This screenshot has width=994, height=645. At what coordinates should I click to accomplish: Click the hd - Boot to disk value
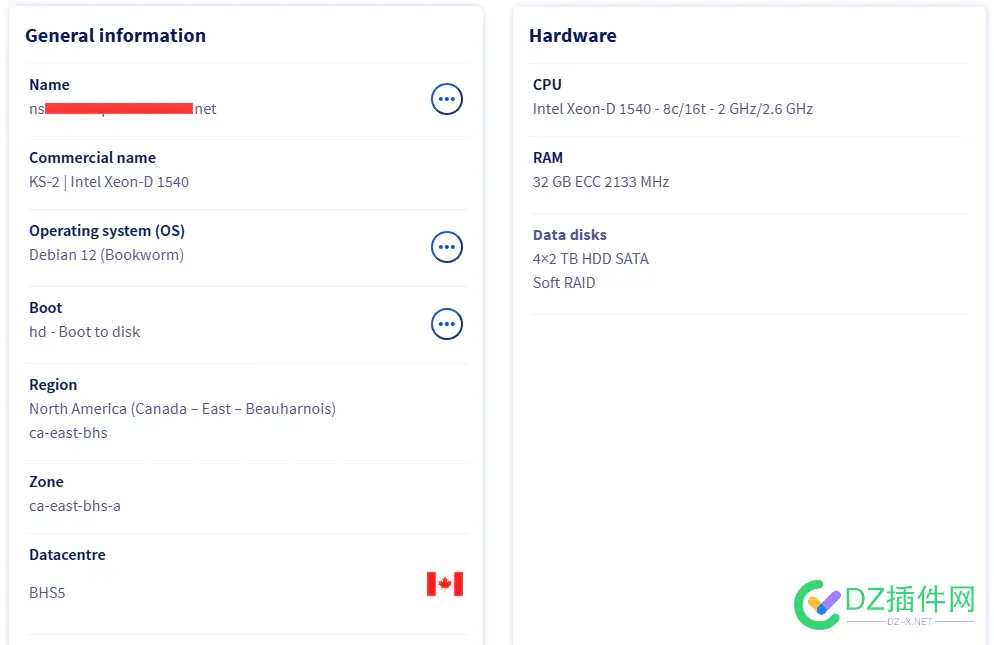tap(85, 332)
